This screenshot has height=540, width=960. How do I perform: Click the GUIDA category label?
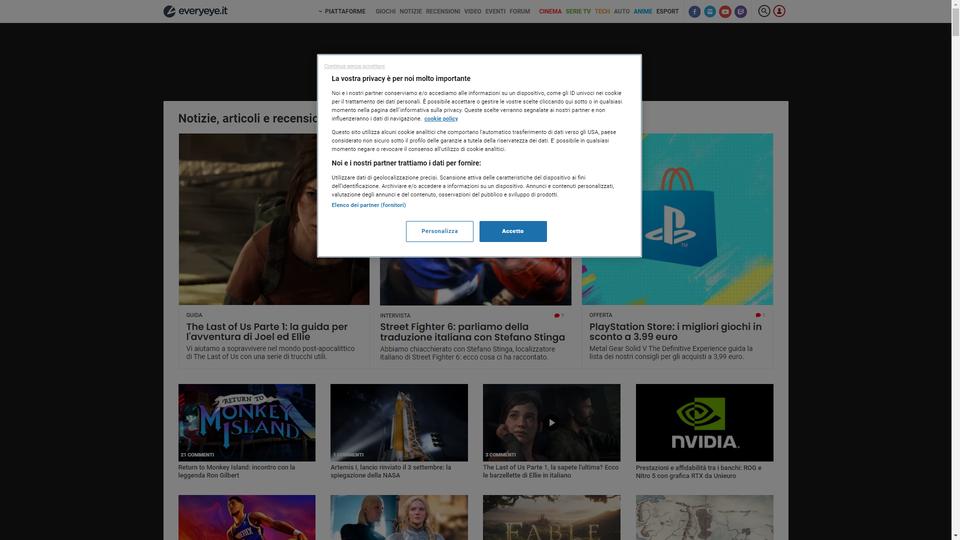(194, 315)
